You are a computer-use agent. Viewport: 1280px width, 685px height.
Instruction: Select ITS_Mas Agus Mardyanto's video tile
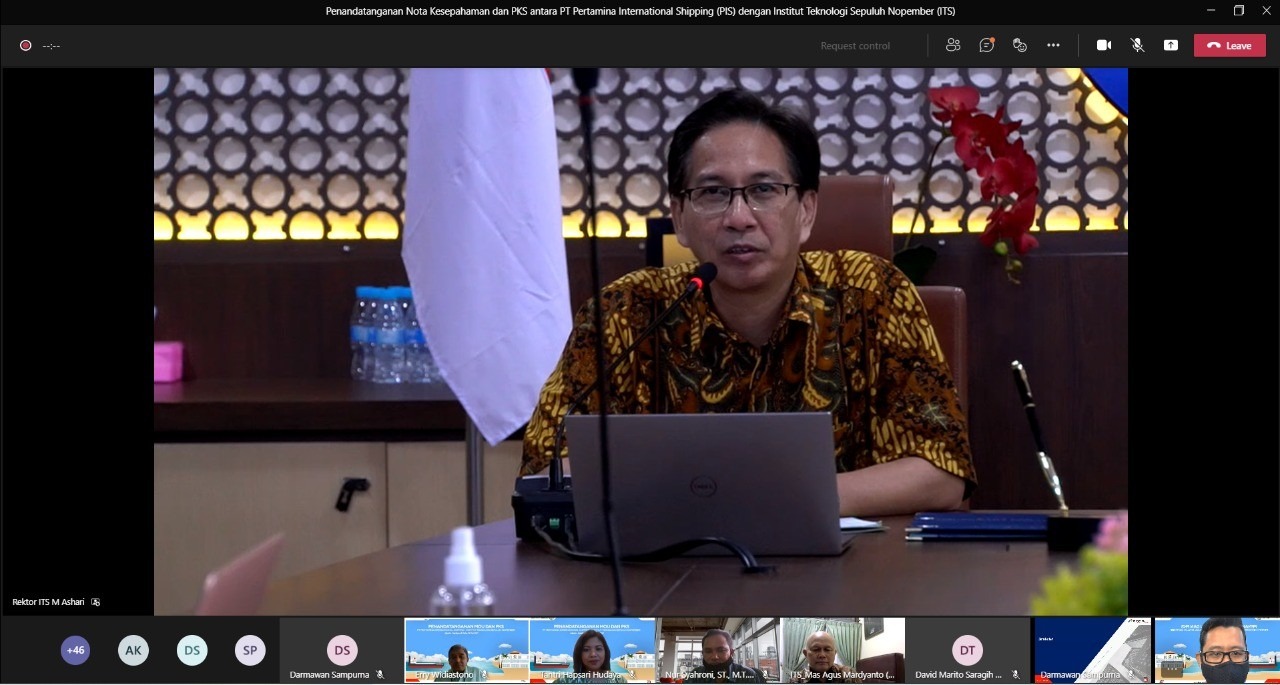[842, 650]
